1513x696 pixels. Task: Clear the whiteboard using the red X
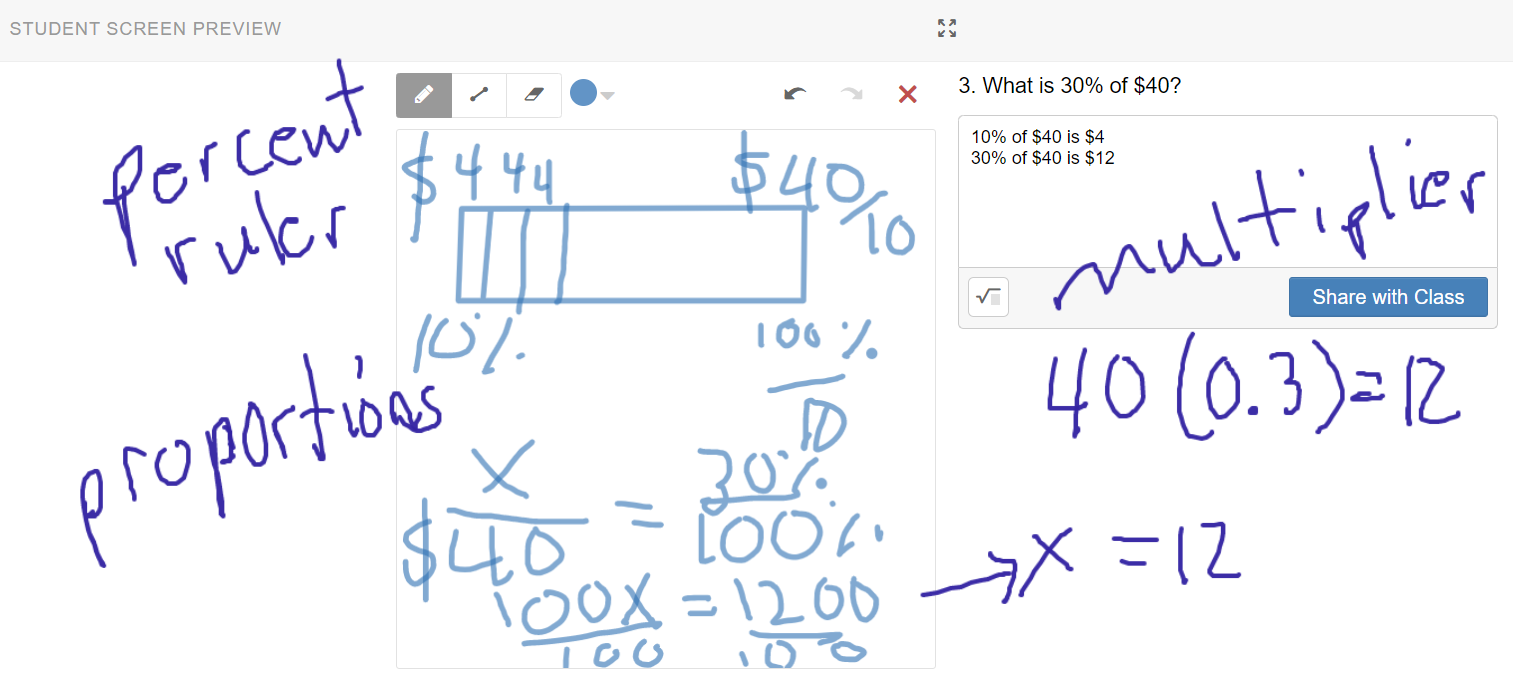[x=907, y=93]
